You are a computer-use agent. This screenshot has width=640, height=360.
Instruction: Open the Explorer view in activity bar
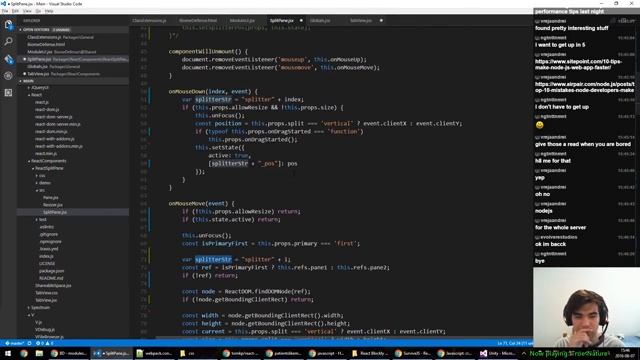click(8, 24)
